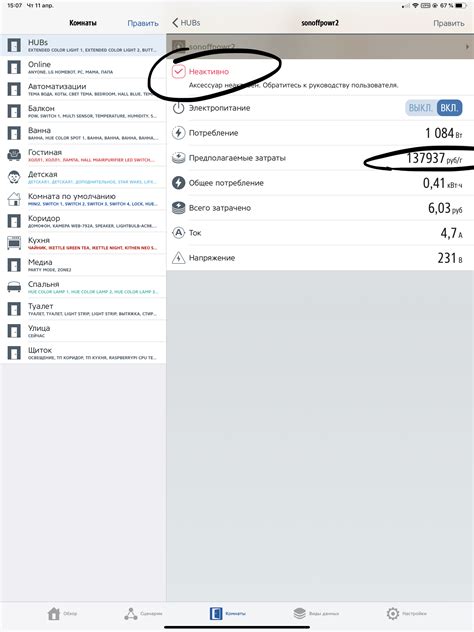This screenshot has height=632, width=474.
Task: Open the Спальня room entry
Action: pyautogui.click(x=83, y=287)
